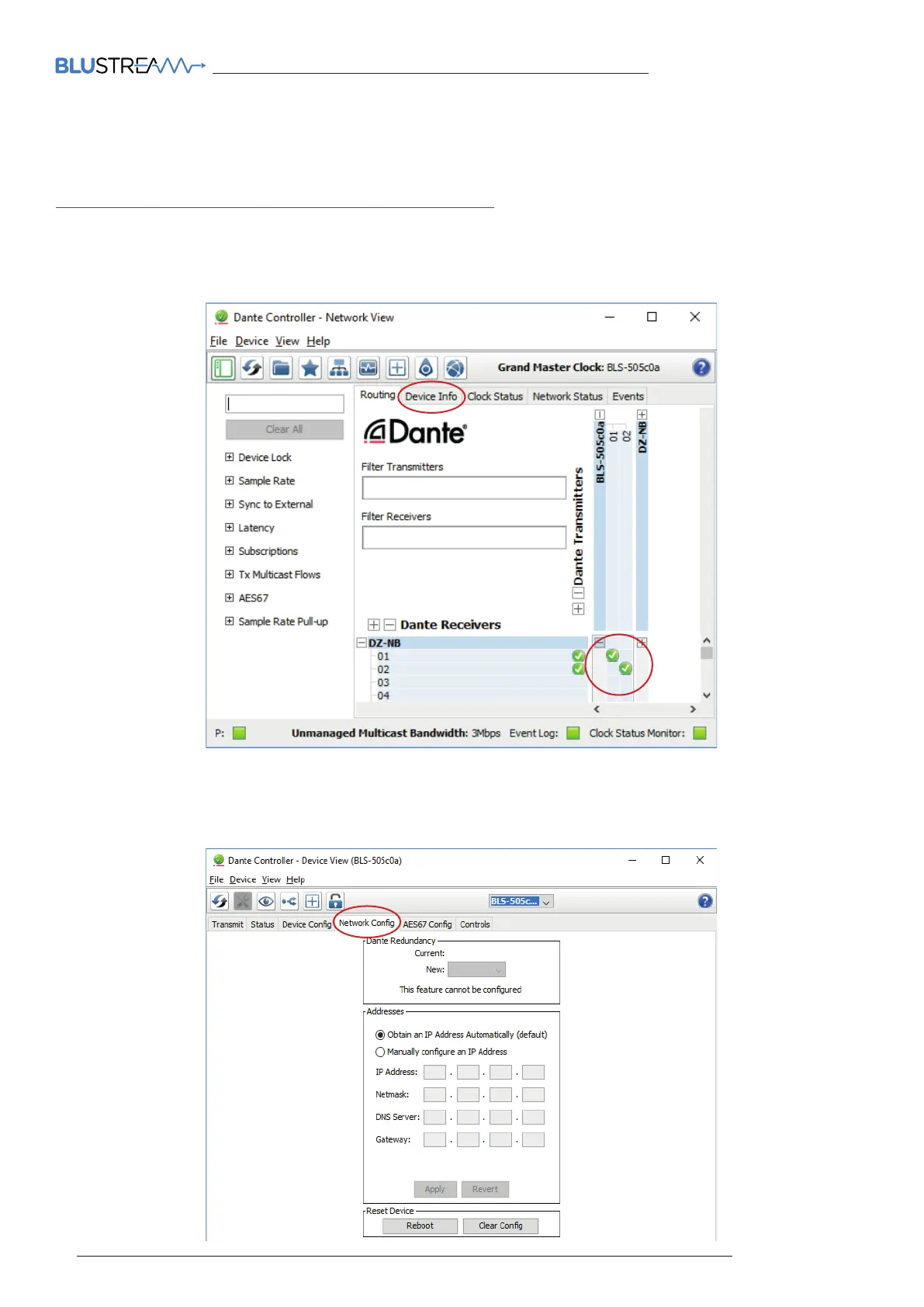Switch to the Clock Status tab
Viewport: 924px width, 1307px height.
495,397
